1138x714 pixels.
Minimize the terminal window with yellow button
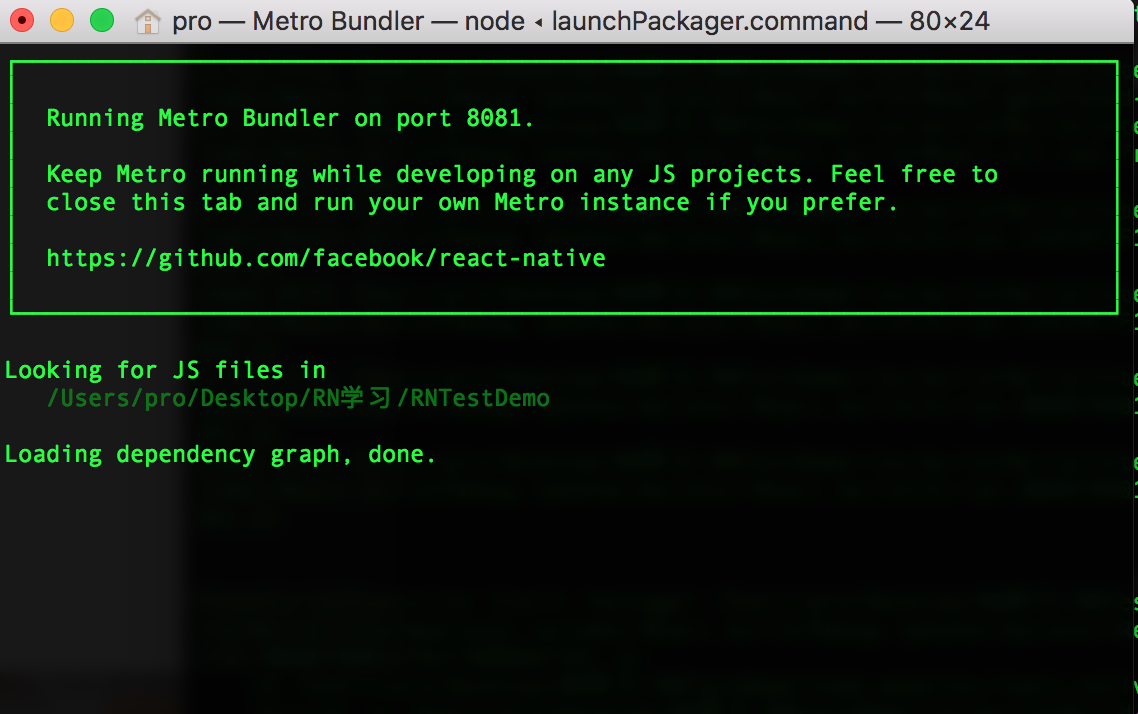tap(62, 20)
